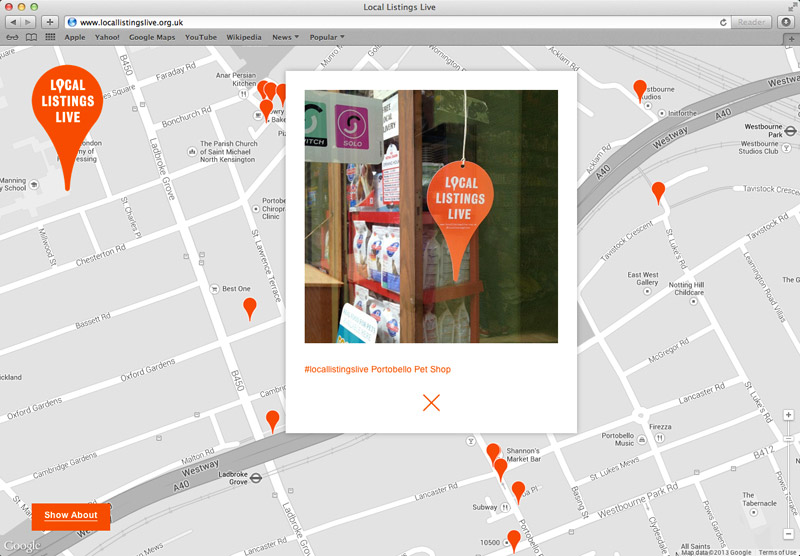Click the Show About button
Screen dimensions: 800x556
(71, 516)
